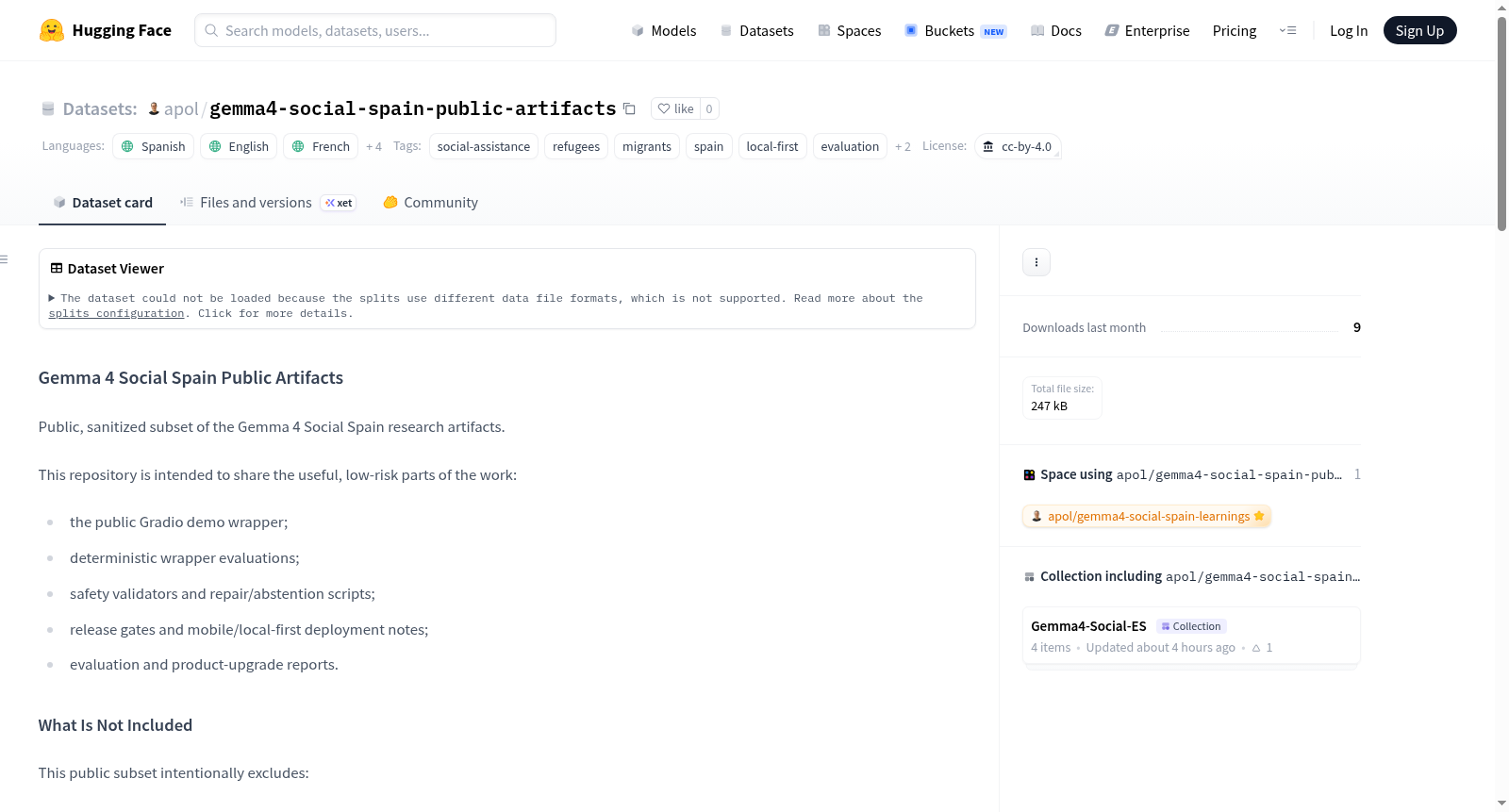1509x812 pixels.
Task: Click the like count number
Action: (709, 108)
